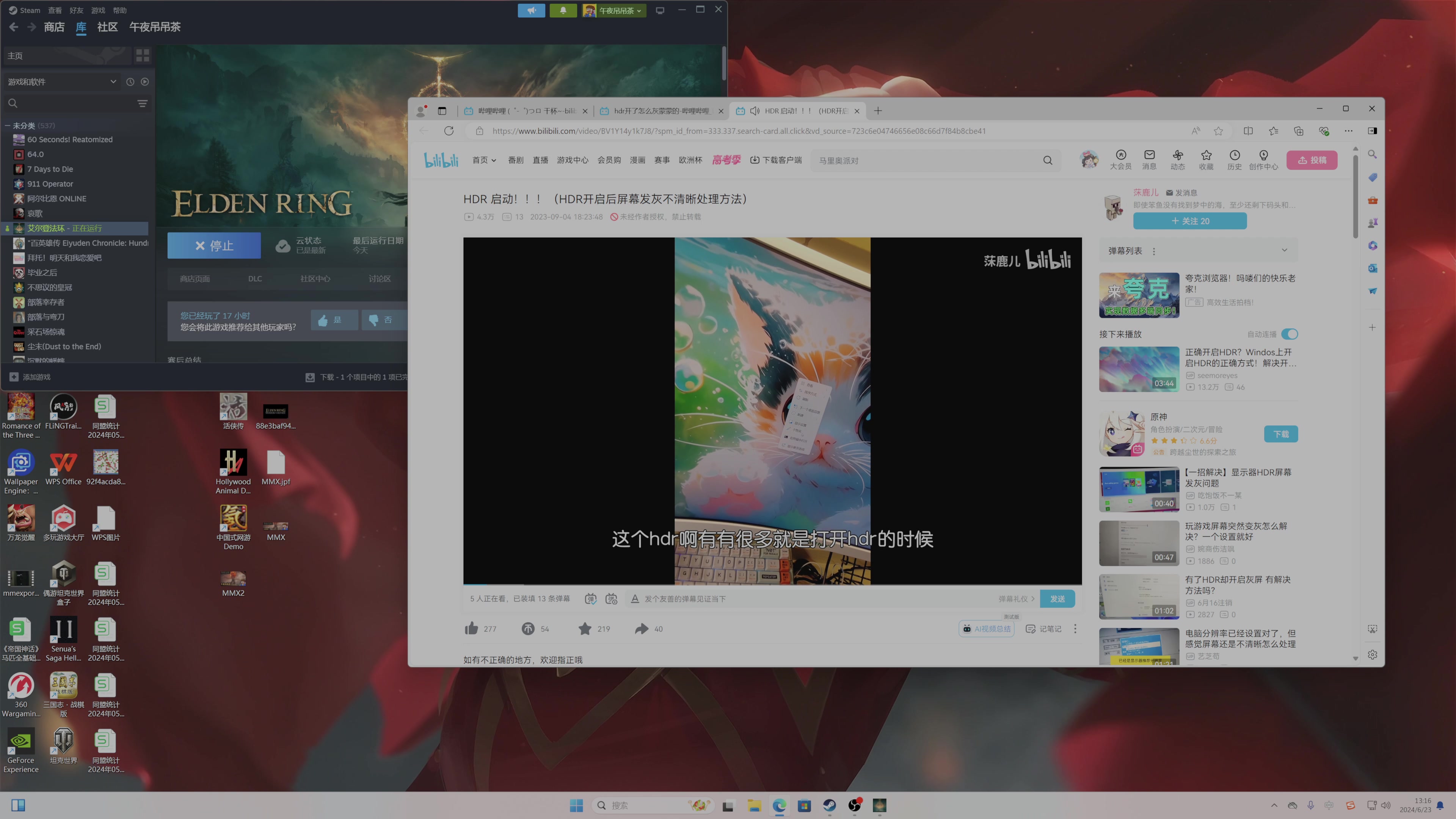Expand the 弹幕列表 panel chevron
Viewport: 1456px width, 819px height.
(x=1284, y=250)
